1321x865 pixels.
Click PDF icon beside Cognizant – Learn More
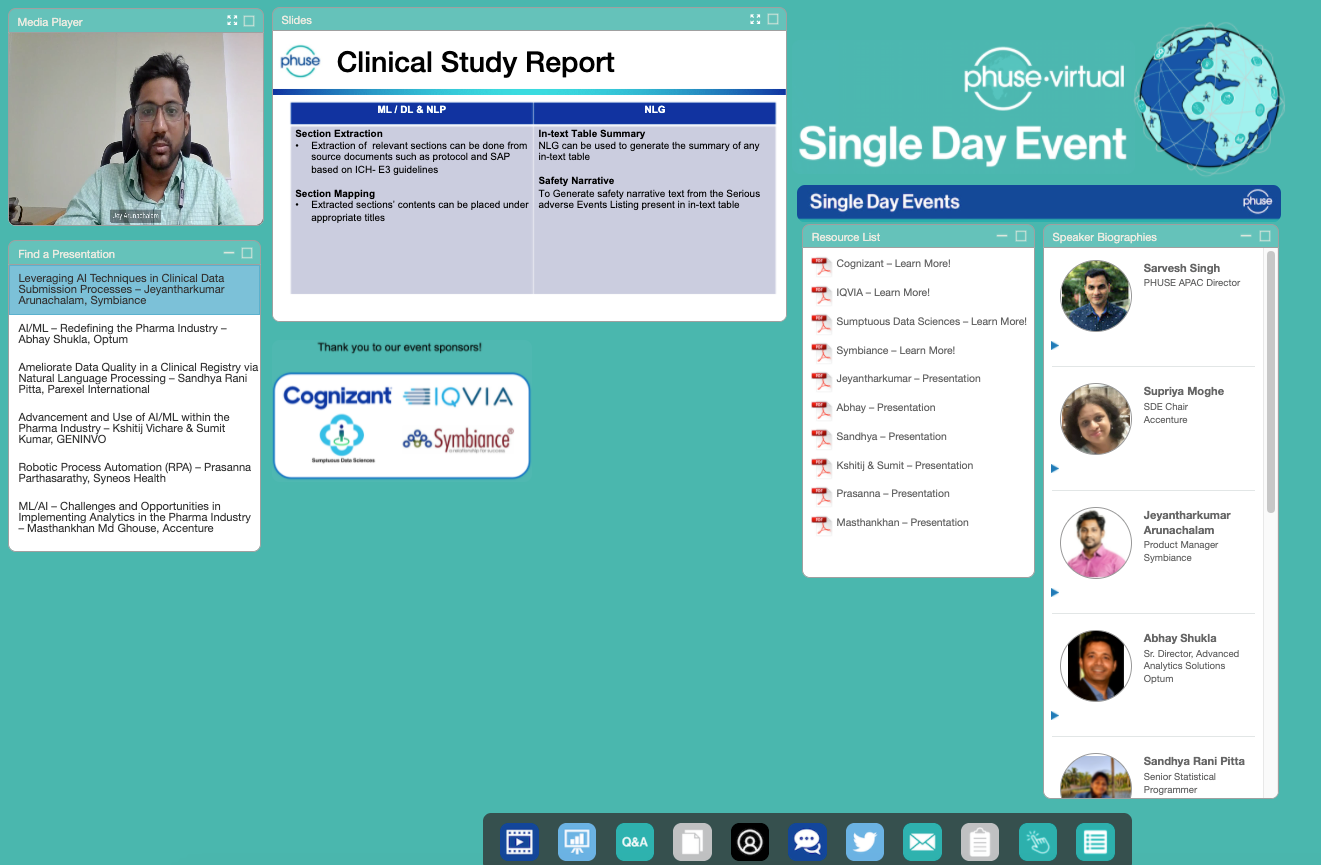click(821, 265)
